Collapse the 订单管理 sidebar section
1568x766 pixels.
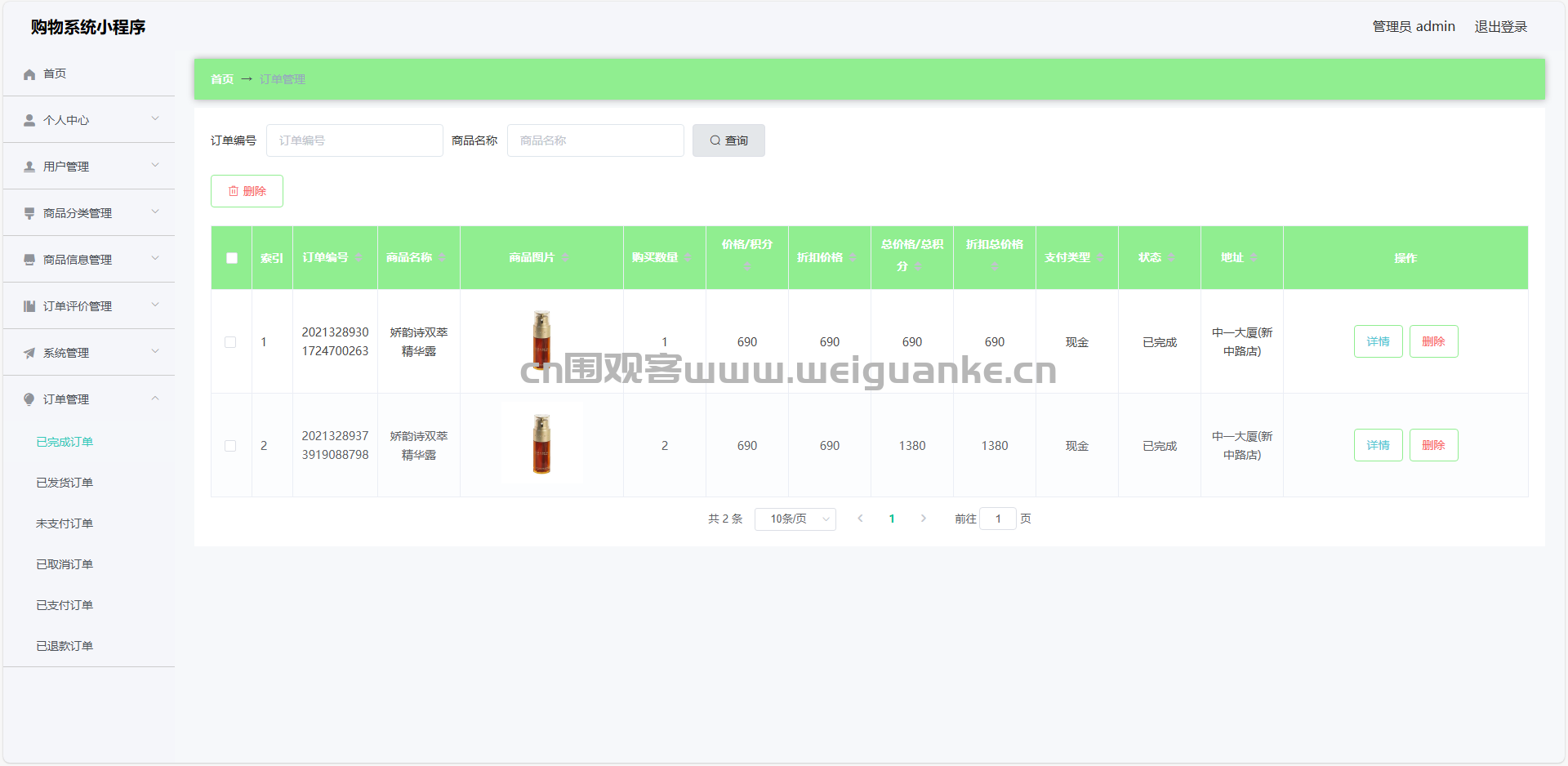(x=89, y=399)
